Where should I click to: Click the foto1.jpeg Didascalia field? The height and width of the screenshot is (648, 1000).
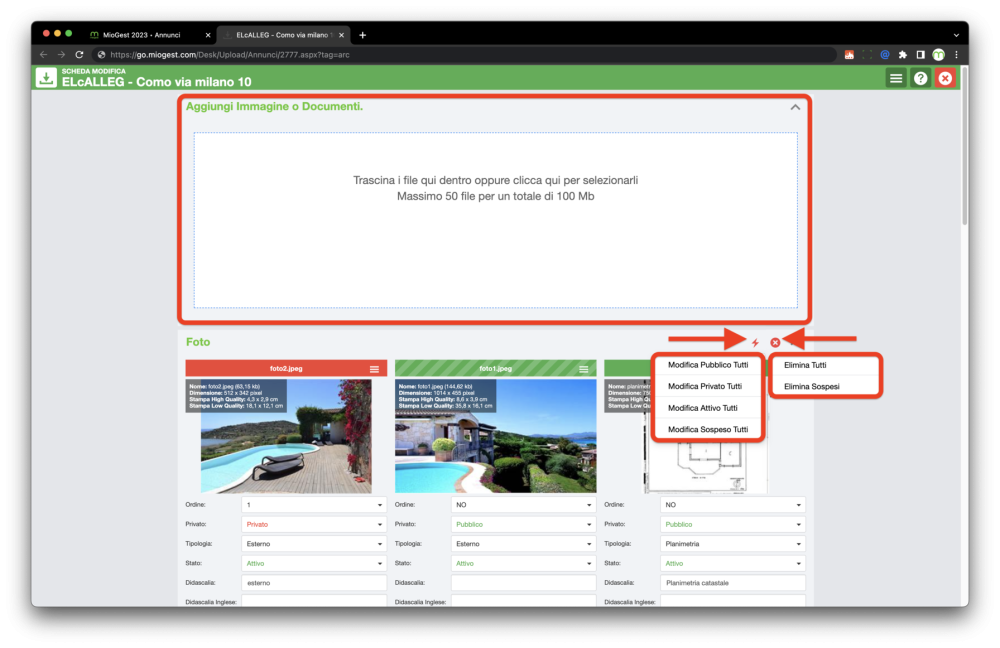(523, 583)
